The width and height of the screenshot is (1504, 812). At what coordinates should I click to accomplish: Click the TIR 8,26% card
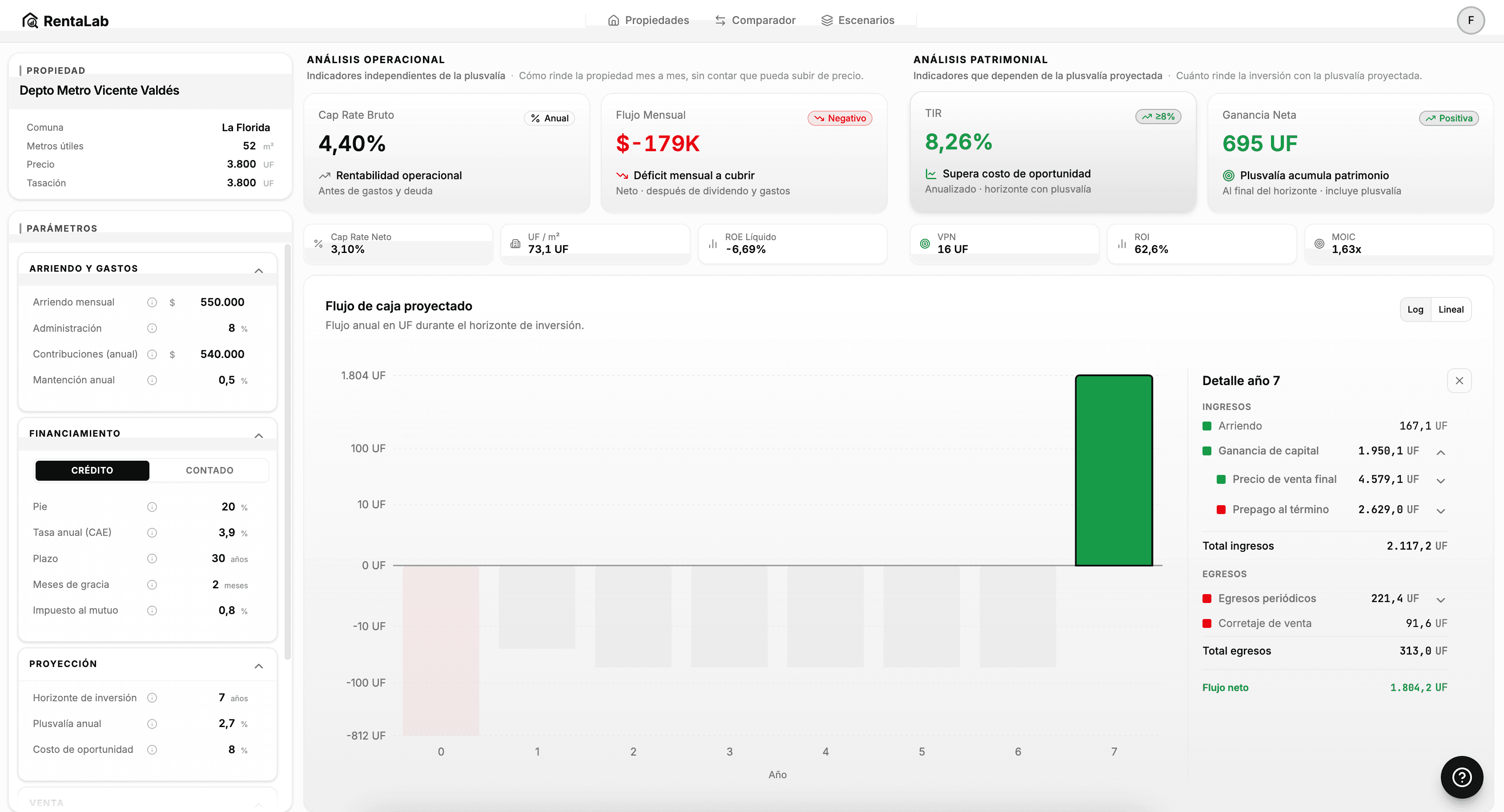pos(1053,152)
